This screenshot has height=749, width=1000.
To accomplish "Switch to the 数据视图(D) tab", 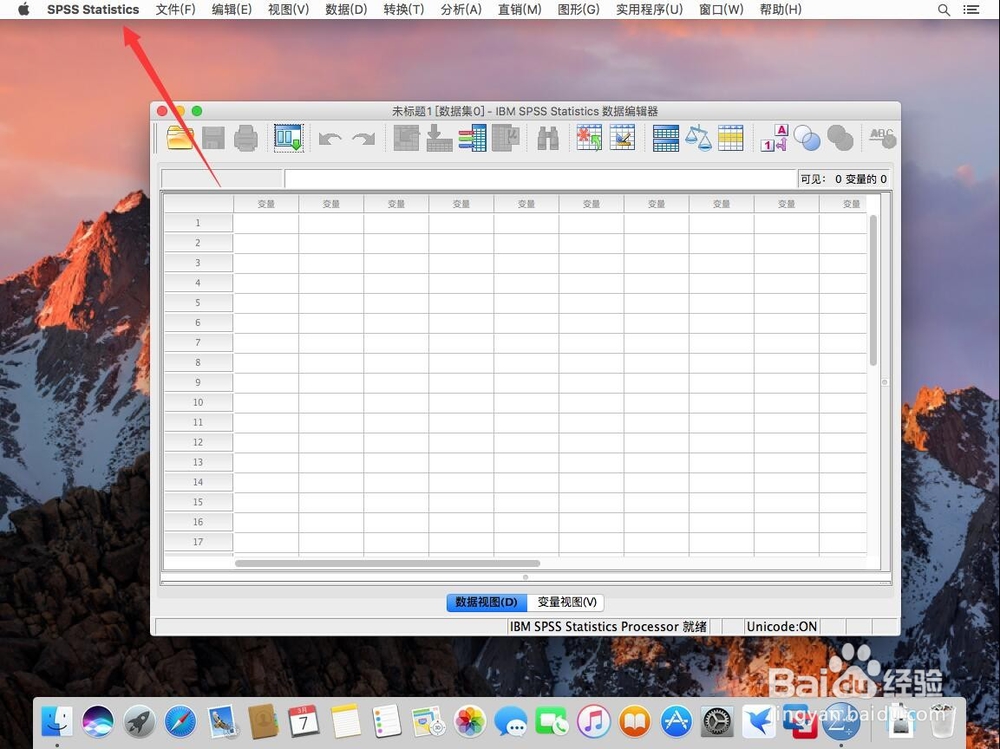I will [x=487, y=602].
